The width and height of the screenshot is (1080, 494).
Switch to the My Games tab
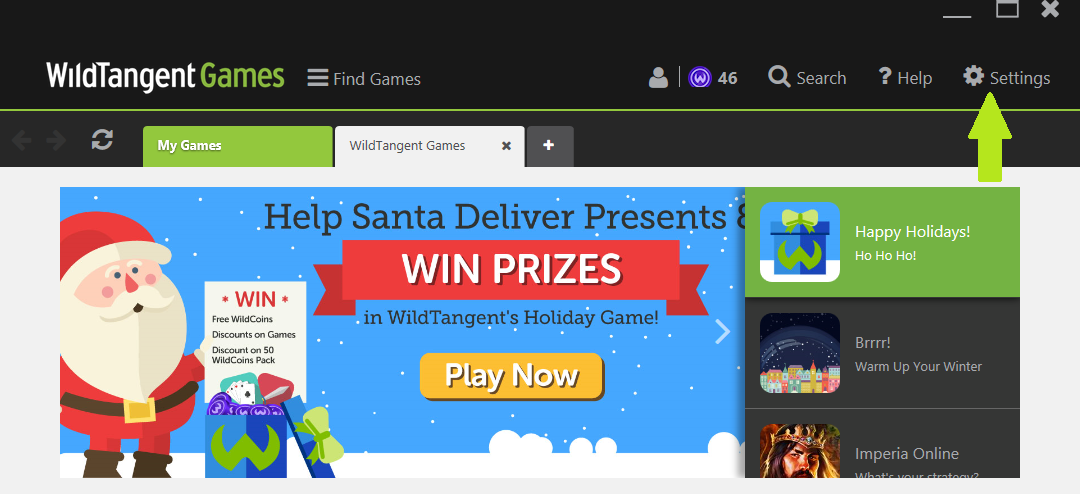pos(238,146)
